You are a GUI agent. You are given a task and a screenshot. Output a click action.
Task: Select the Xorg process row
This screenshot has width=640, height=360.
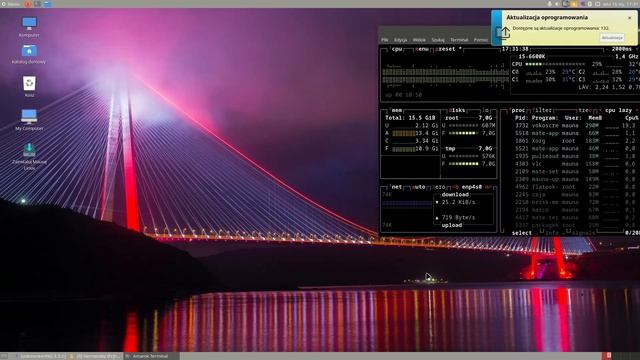[575, 141]
